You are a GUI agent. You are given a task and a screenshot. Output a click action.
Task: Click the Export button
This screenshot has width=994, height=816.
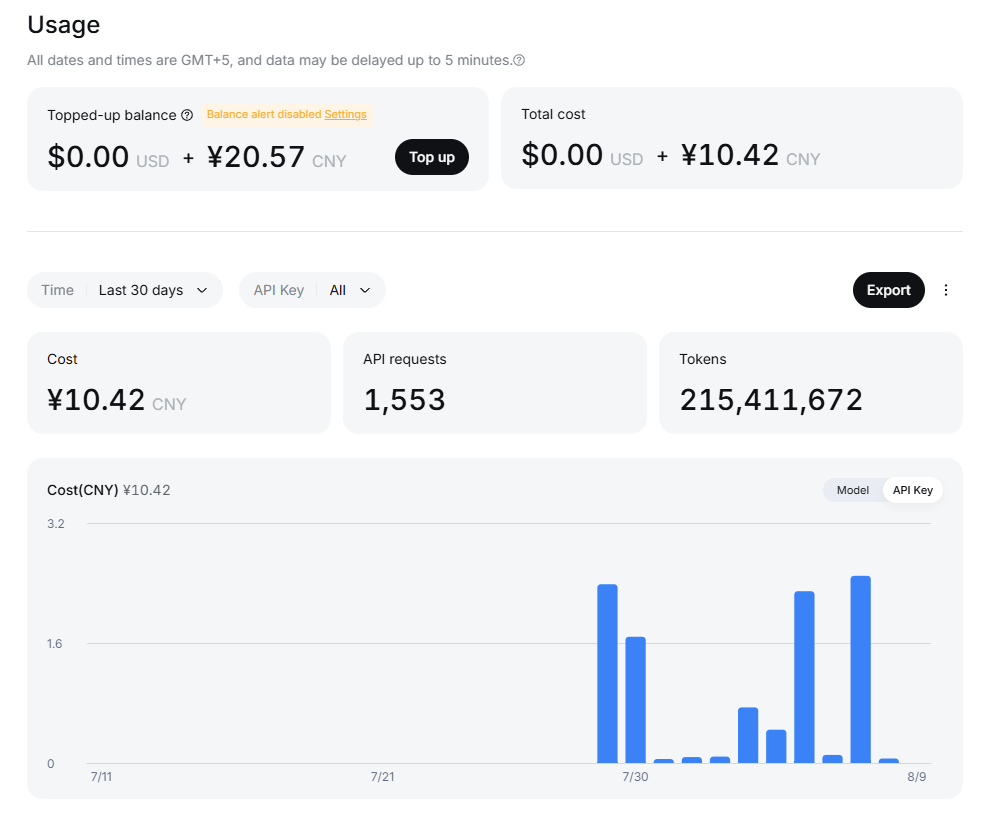click(x=888, y=290)
